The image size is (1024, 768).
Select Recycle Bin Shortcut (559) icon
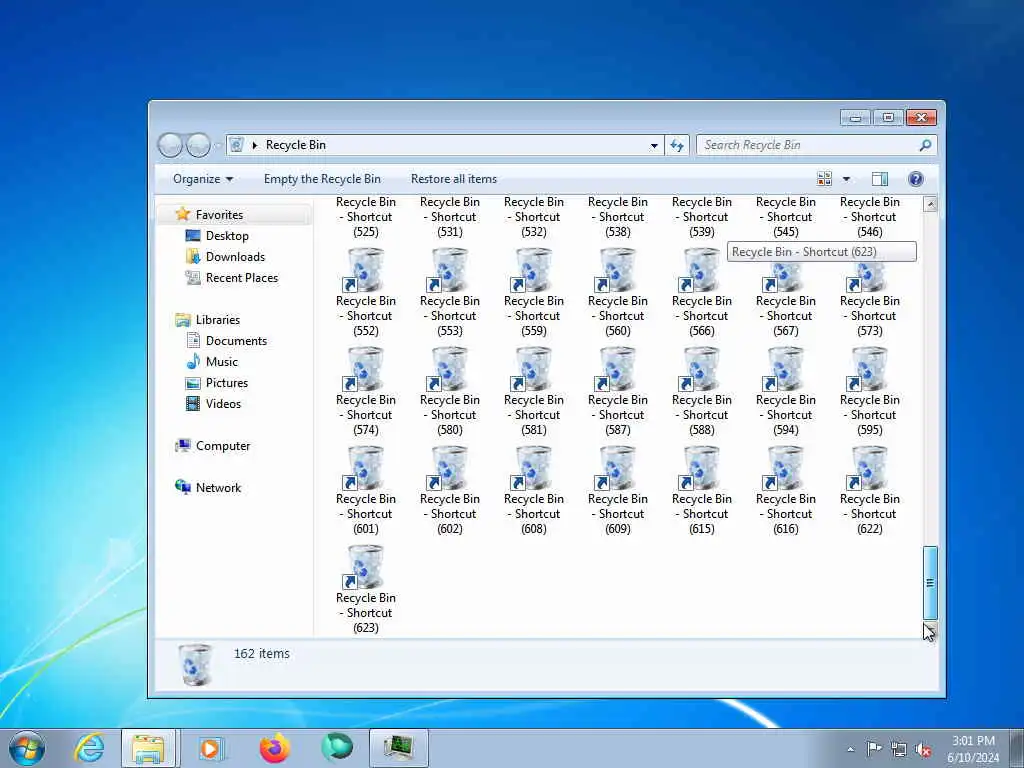(533, 270)
